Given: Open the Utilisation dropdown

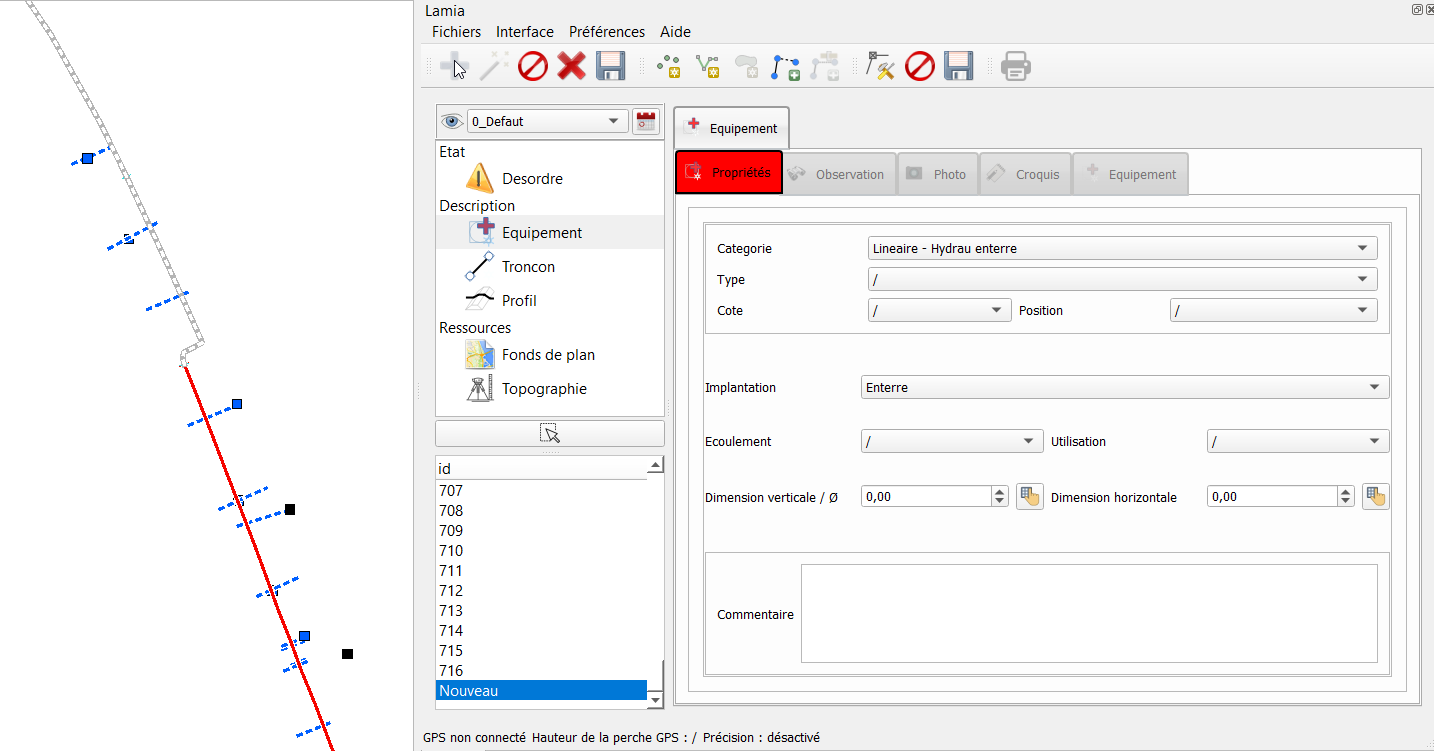Looking at the screenshot, I should coord(1298,441).
